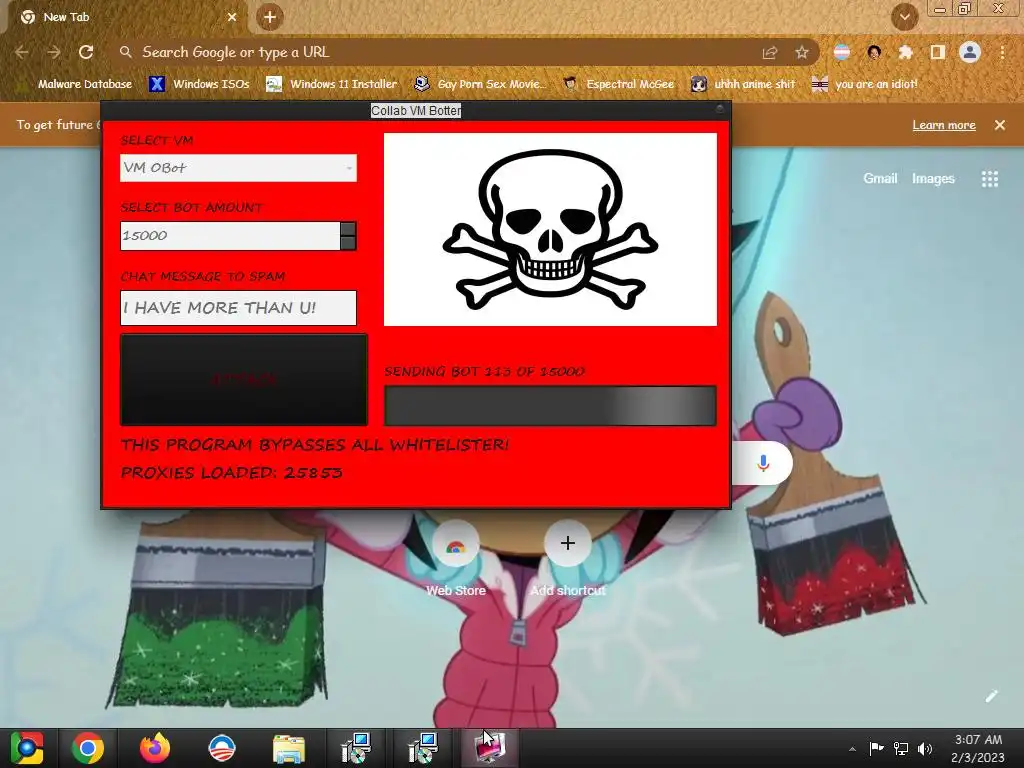Viewport: 1024px width, 768px height.
Task: Open Malware Database bookmark
Action: point(76,84)
